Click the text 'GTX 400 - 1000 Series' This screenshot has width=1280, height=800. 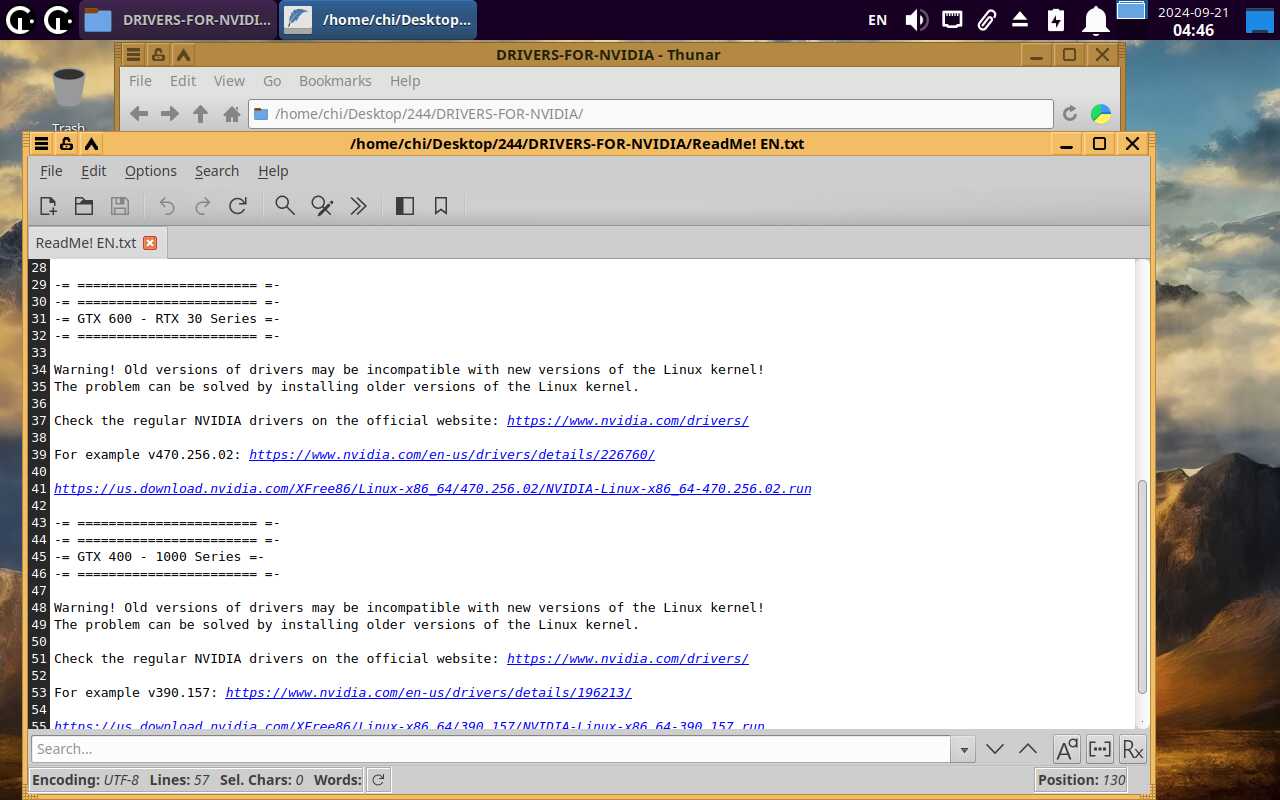coord(159,557)
